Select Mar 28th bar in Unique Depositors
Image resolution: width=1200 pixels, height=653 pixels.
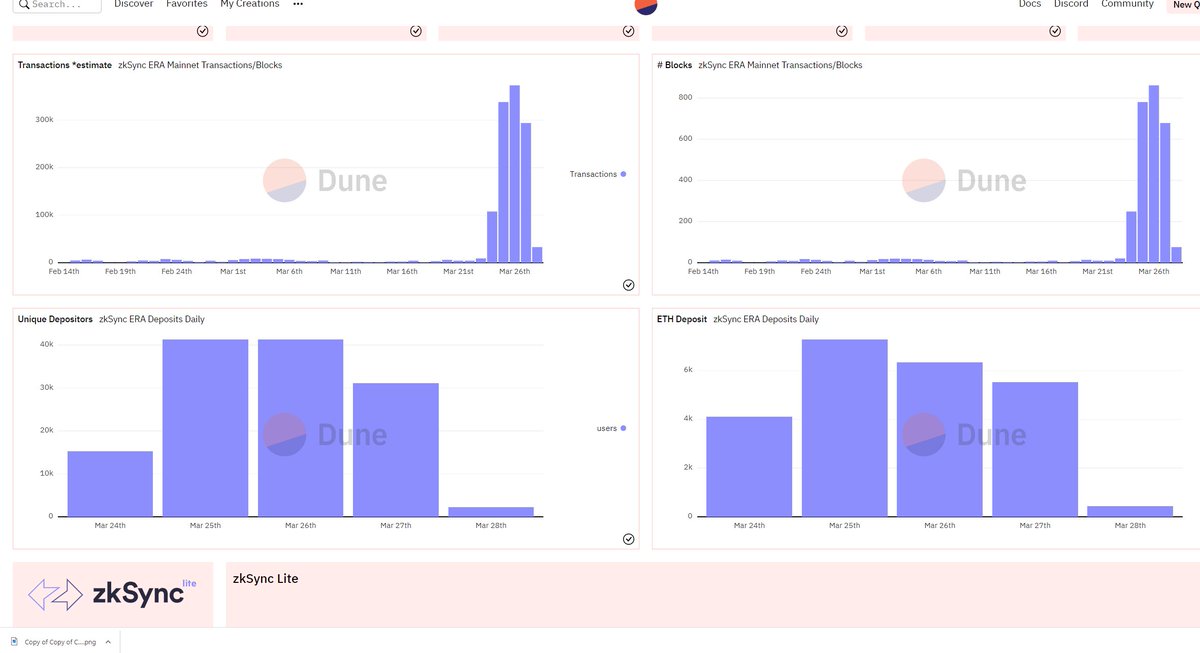point(490,511)
